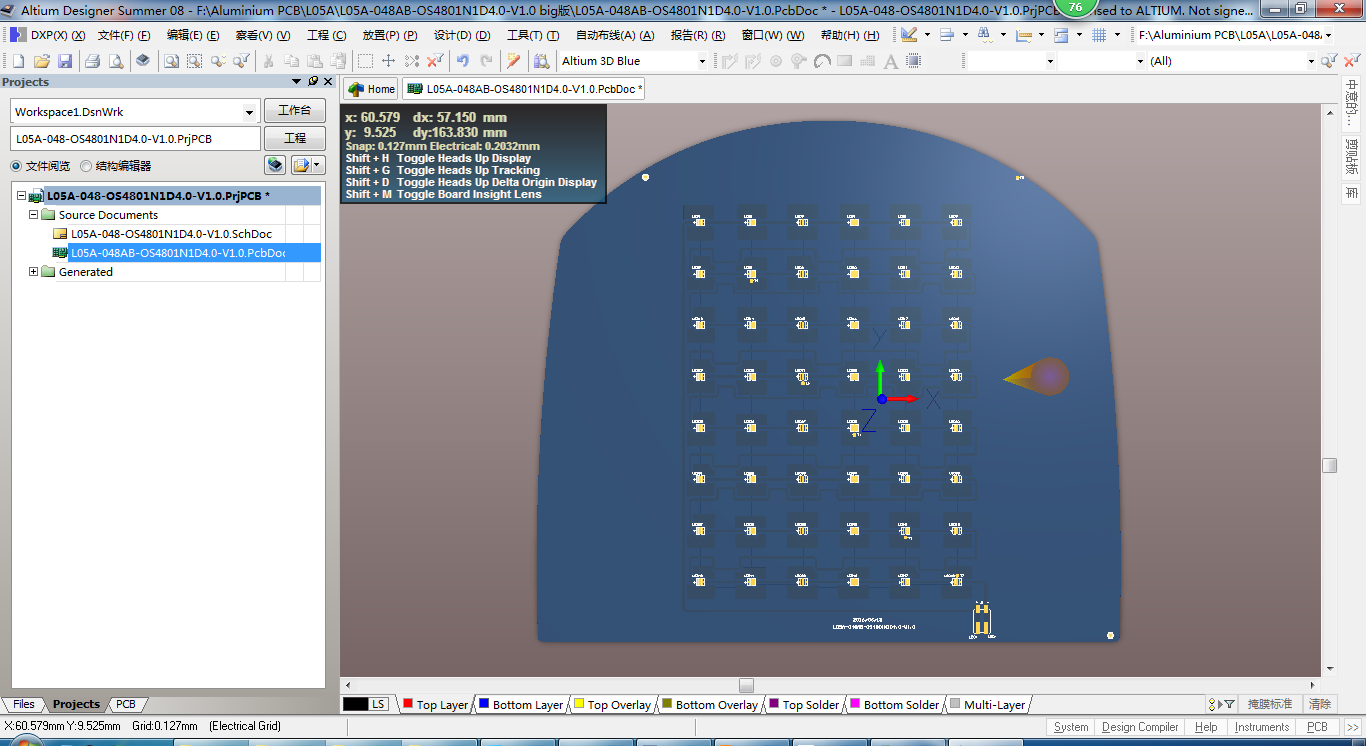Screen dimensions: 1366x746
Task: Toggle the Top Layer color tab
Action: (434, 705)
